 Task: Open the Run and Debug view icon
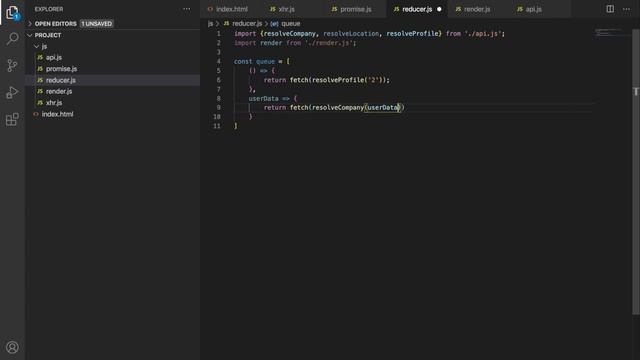pos(12,93)
